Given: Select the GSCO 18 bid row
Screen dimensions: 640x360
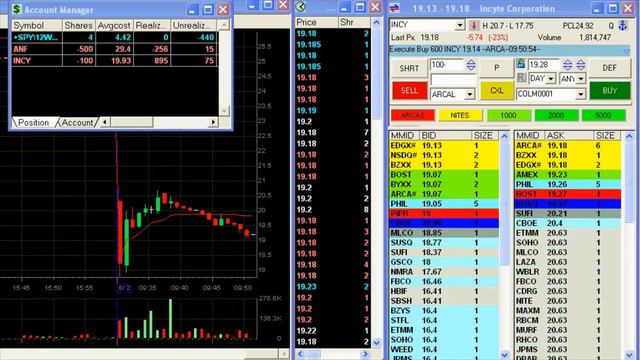Looking at the screenshot, I should pyautogui.click(x=444, y=262).
